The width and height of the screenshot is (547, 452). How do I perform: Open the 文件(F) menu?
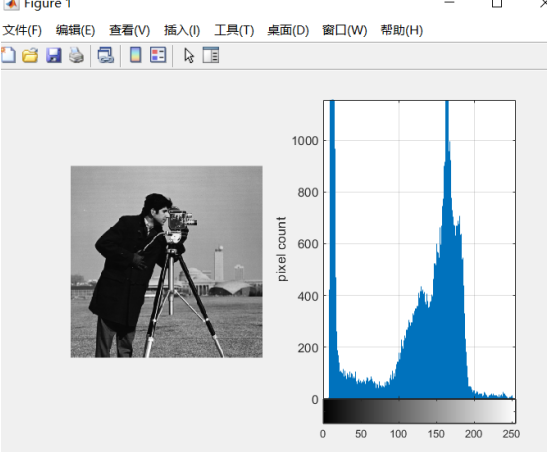coord(22,30)
